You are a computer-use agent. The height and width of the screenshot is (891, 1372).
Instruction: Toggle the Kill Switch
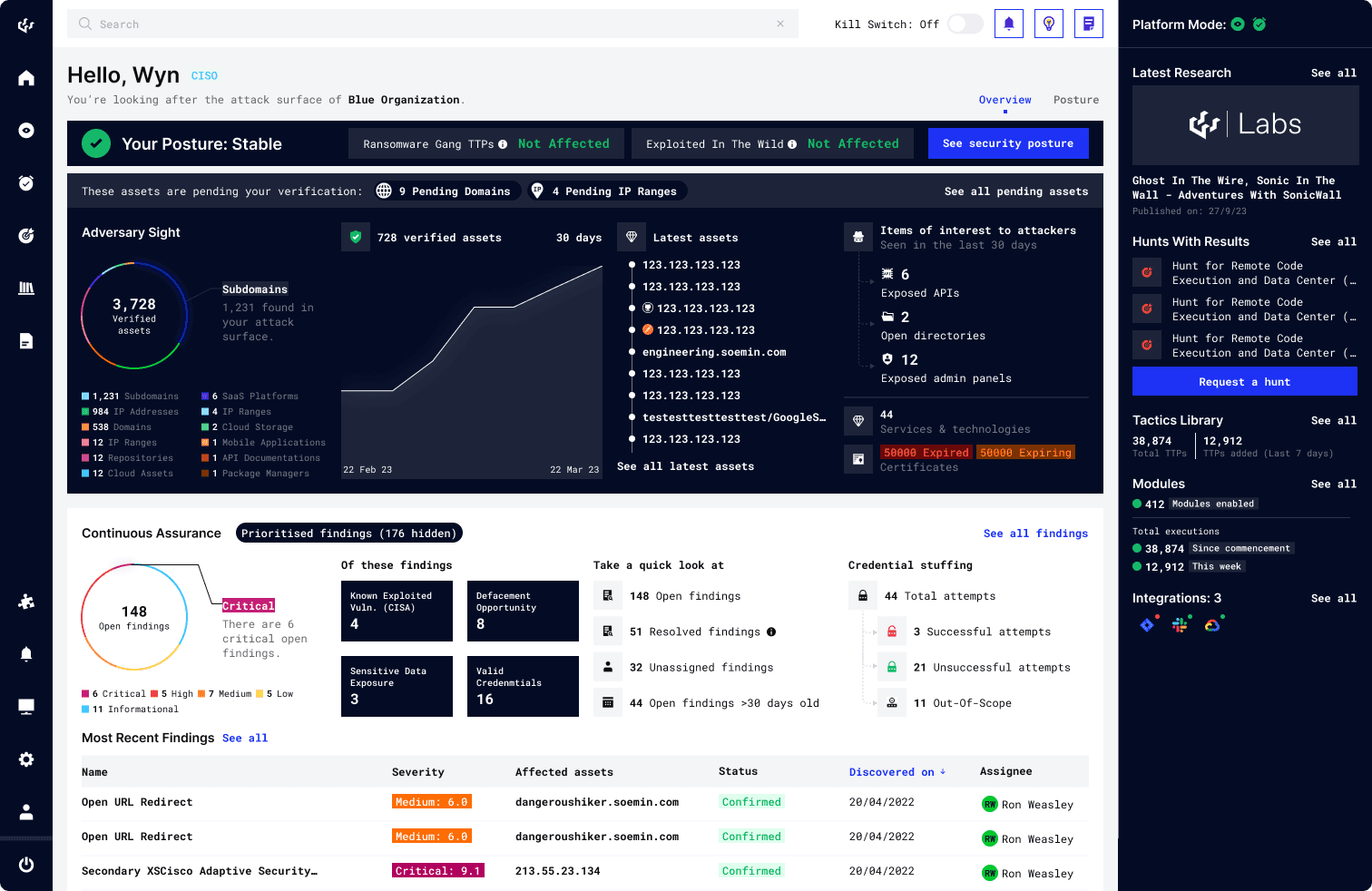pos(965,24)
